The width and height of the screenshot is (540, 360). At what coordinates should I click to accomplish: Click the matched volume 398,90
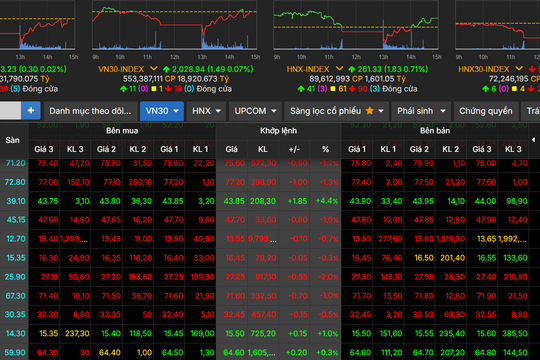point(263,182)
